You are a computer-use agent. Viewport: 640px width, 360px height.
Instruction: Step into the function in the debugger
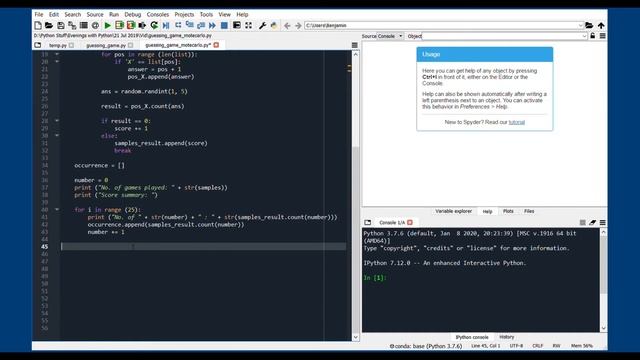pyautogui.click(x=189, y=25)
